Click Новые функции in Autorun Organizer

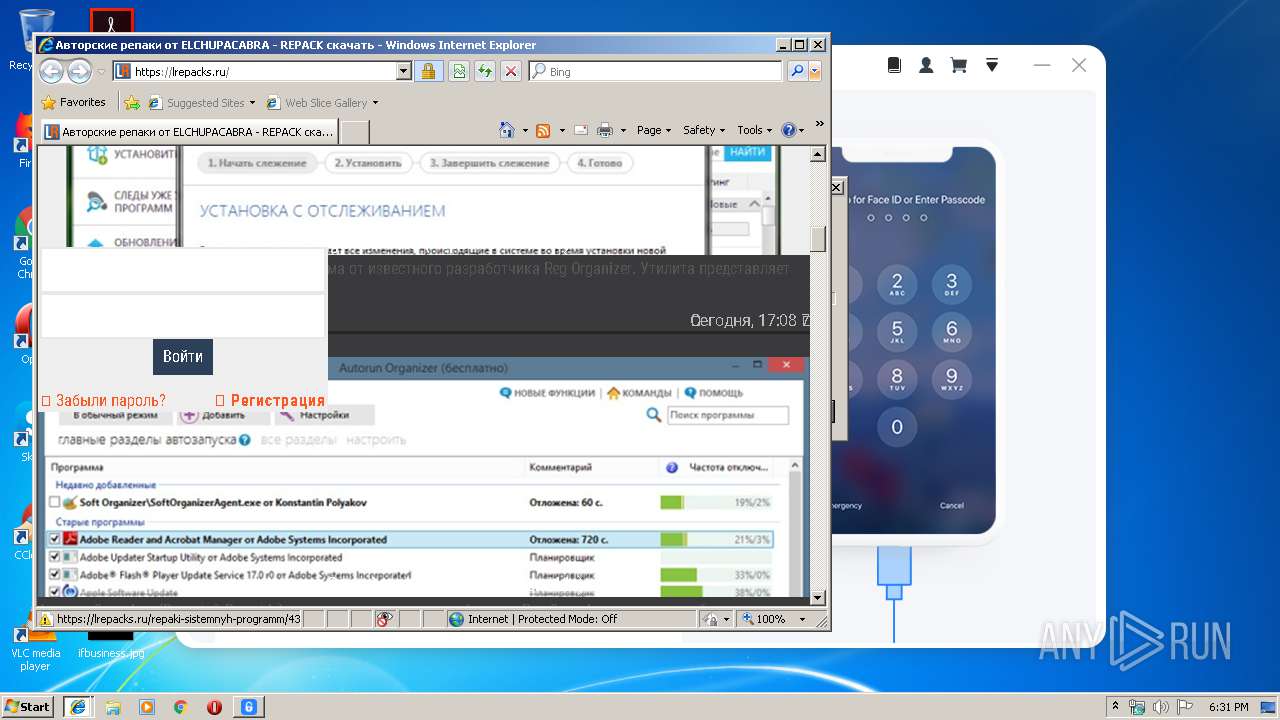[547, 393]
